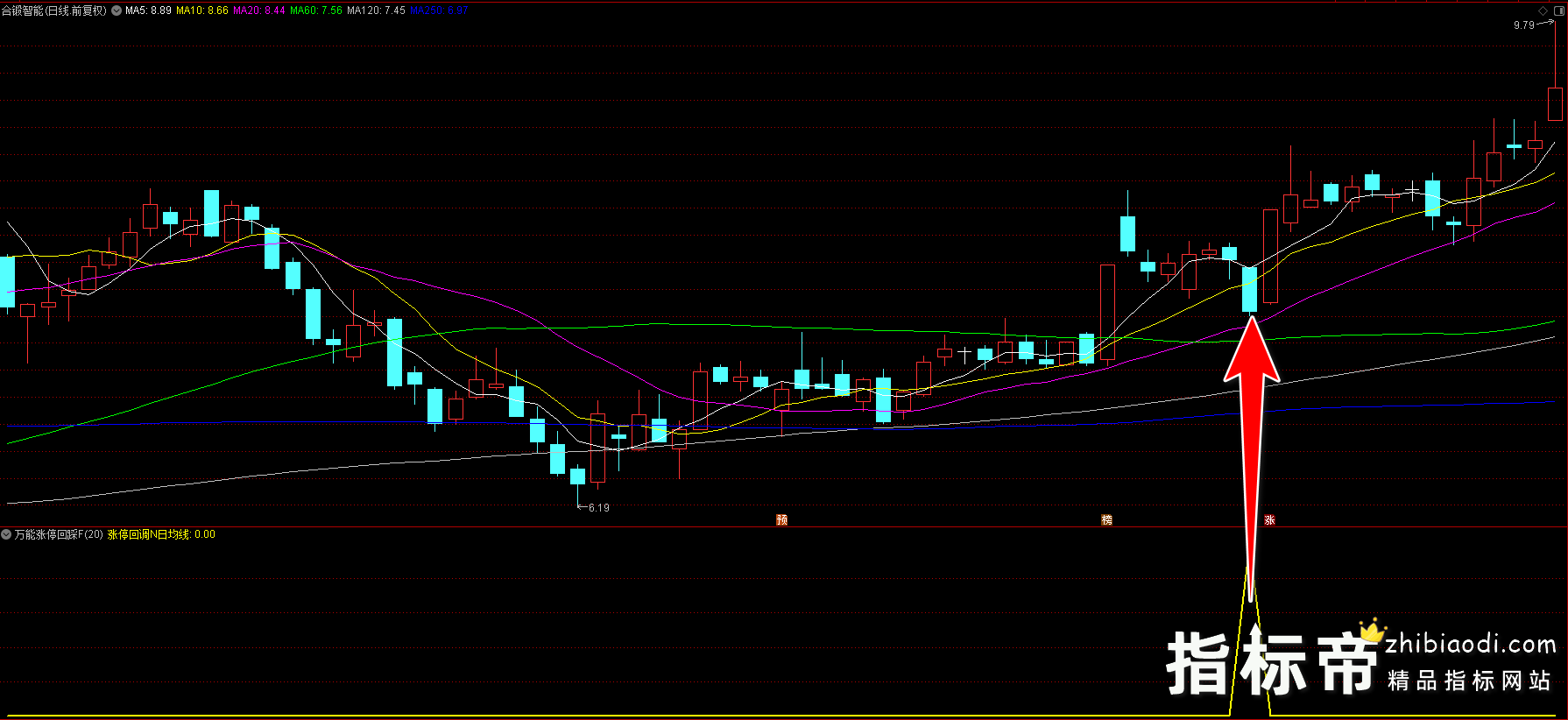Click the 合锻智能(日线 前复权) chart title

pos(54,11)
